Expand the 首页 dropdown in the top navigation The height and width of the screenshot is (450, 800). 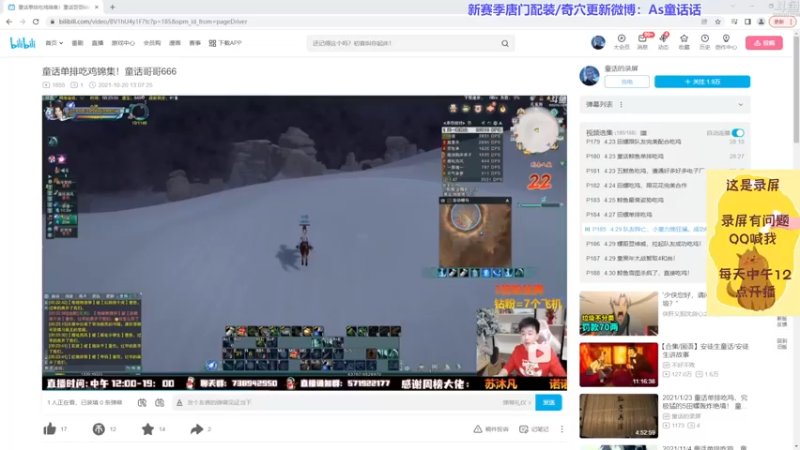pyautogui.click(x=54, y=43)
